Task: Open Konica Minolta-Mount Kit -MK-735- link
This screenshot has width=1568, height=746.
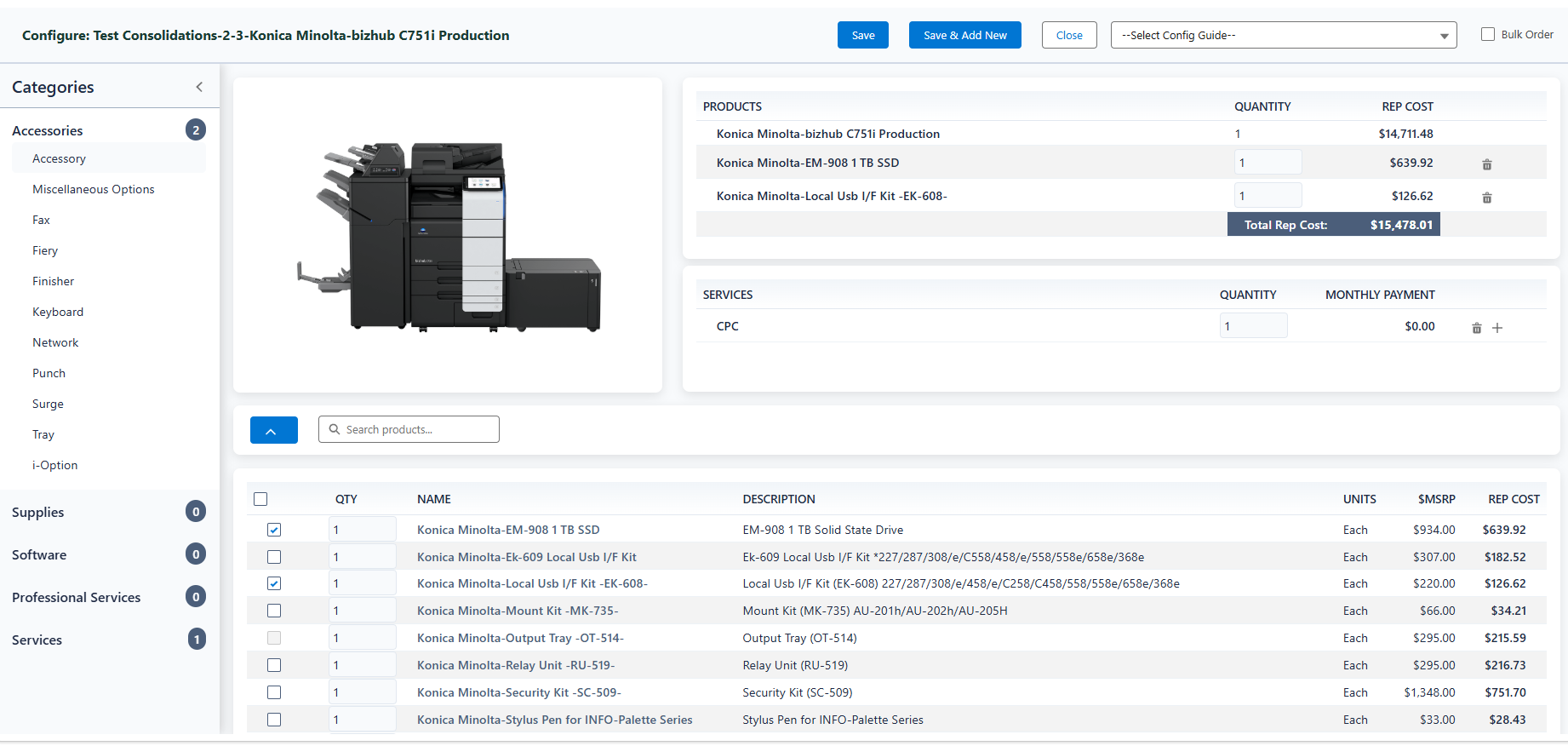Action: click(518, 611)
